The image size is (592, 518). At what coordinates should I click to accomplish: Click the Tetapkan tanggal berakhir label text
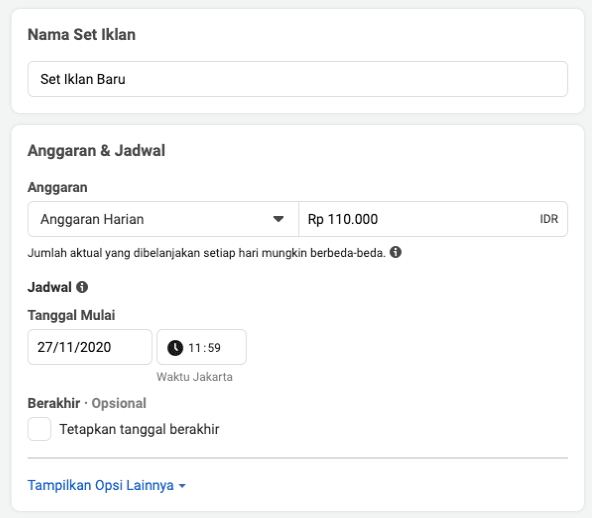139,429
